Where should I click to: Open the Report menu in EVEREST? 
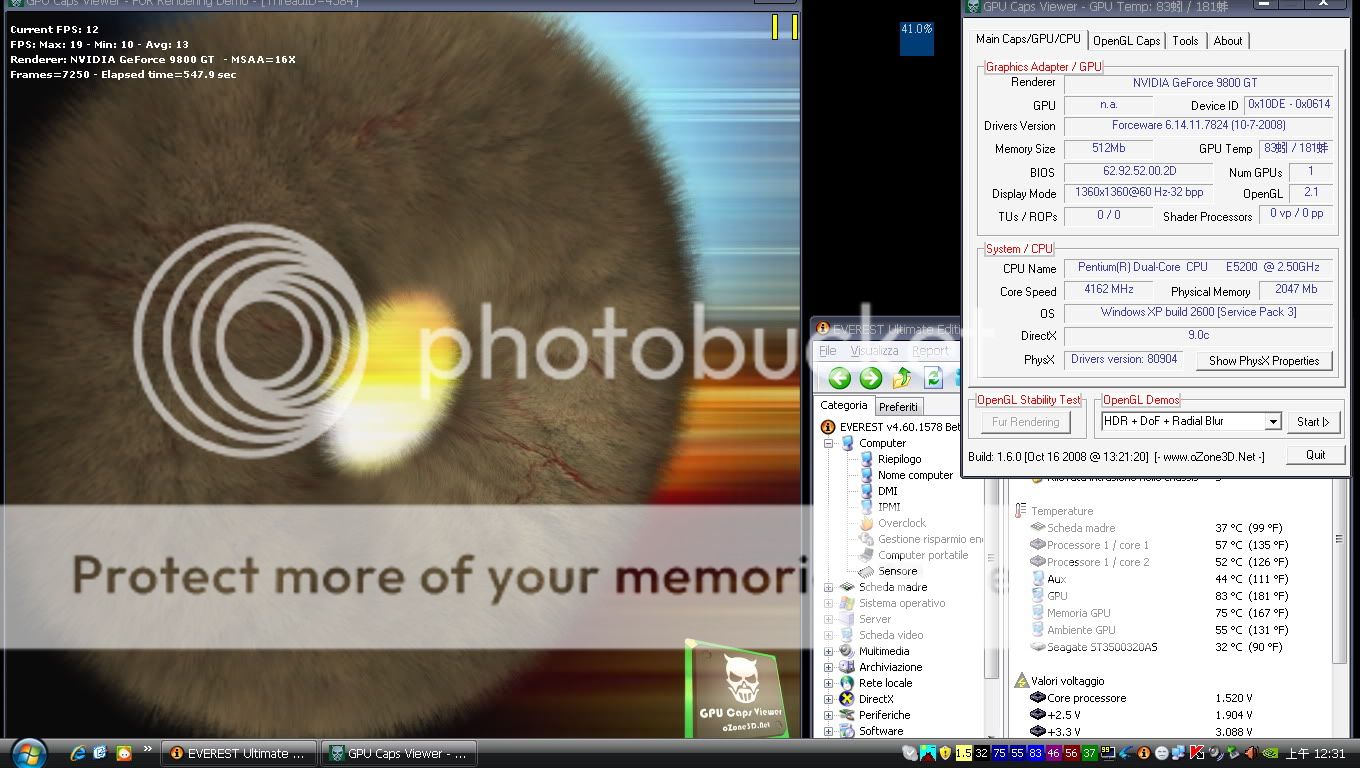click(x=929, y=351)
